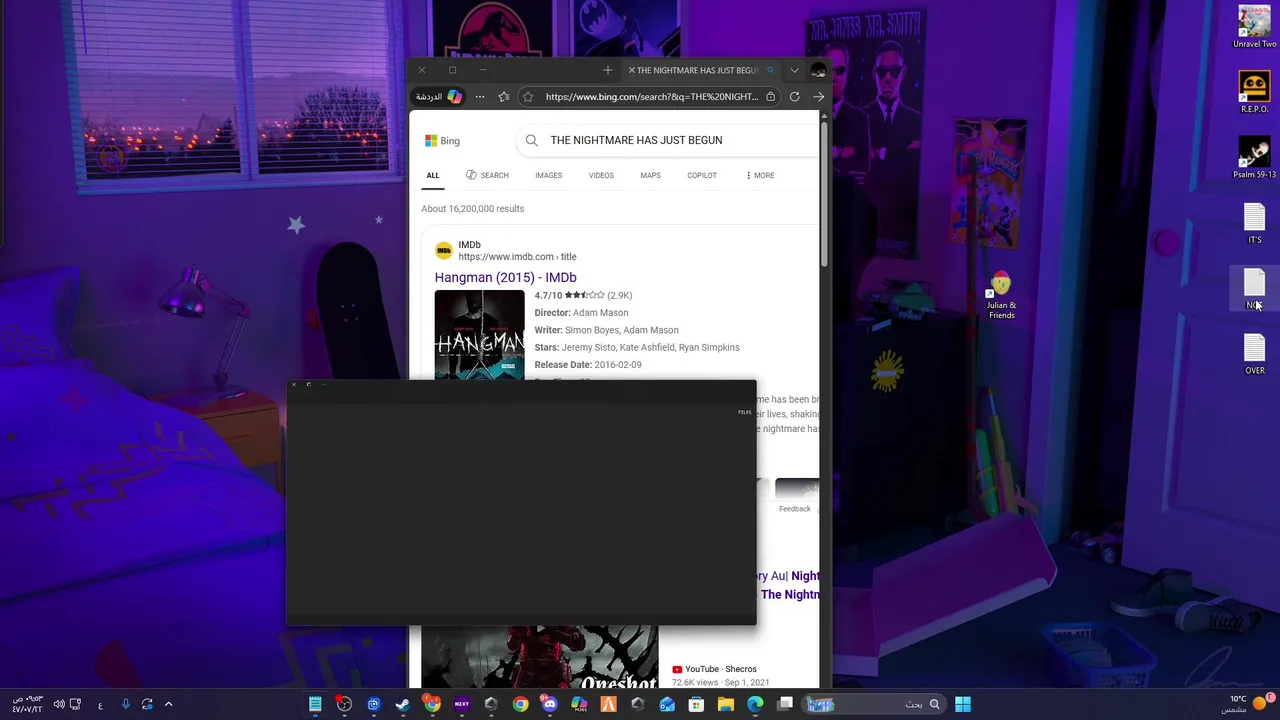Screen dimensions: 1280x720
Task: Open the volume speaker tray icon
Action: (58, 704)
